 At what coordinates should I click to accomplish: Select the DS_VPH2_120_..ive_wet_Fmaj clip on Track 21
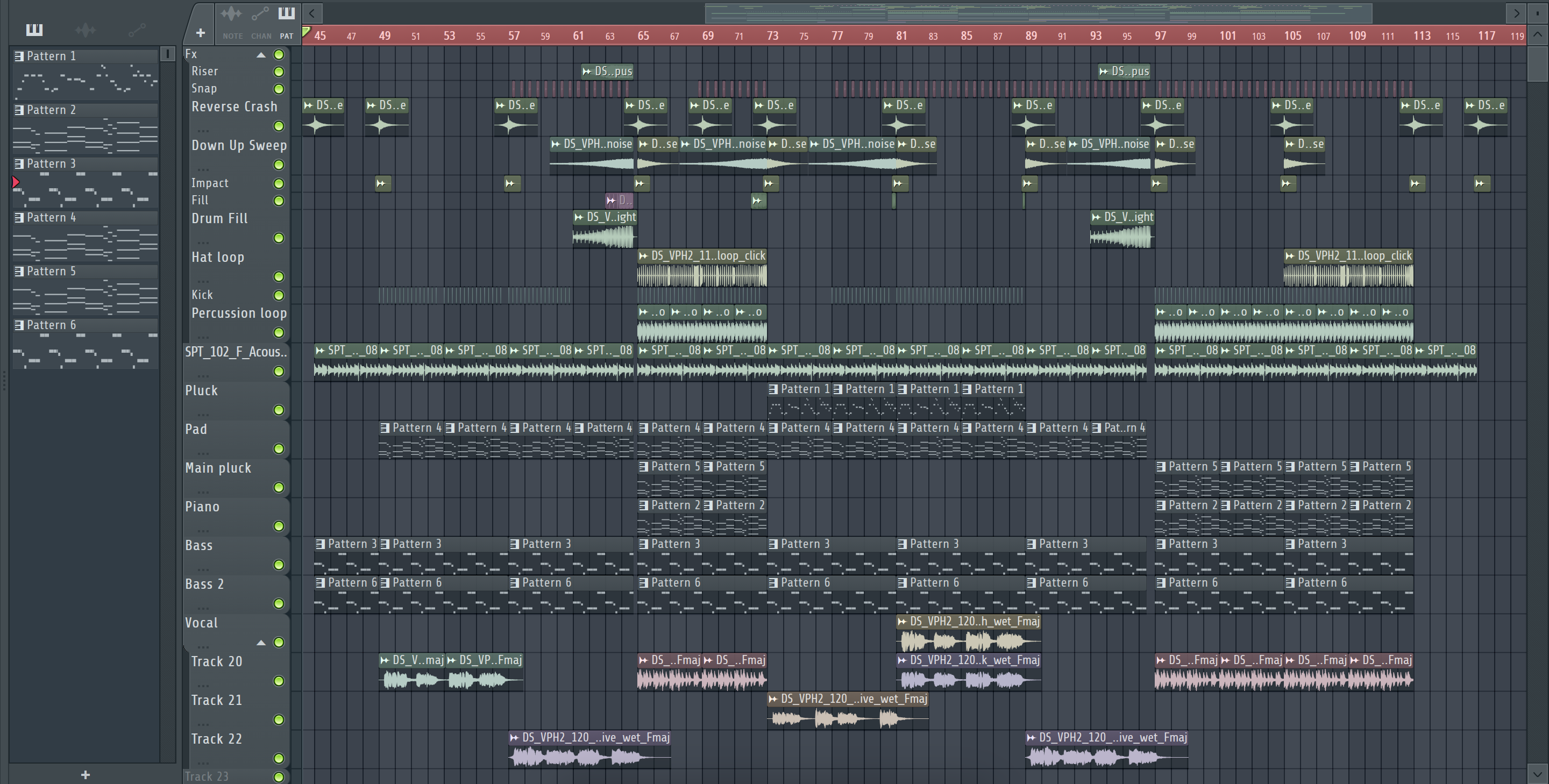pyautogui.click(x=848, y=711)
